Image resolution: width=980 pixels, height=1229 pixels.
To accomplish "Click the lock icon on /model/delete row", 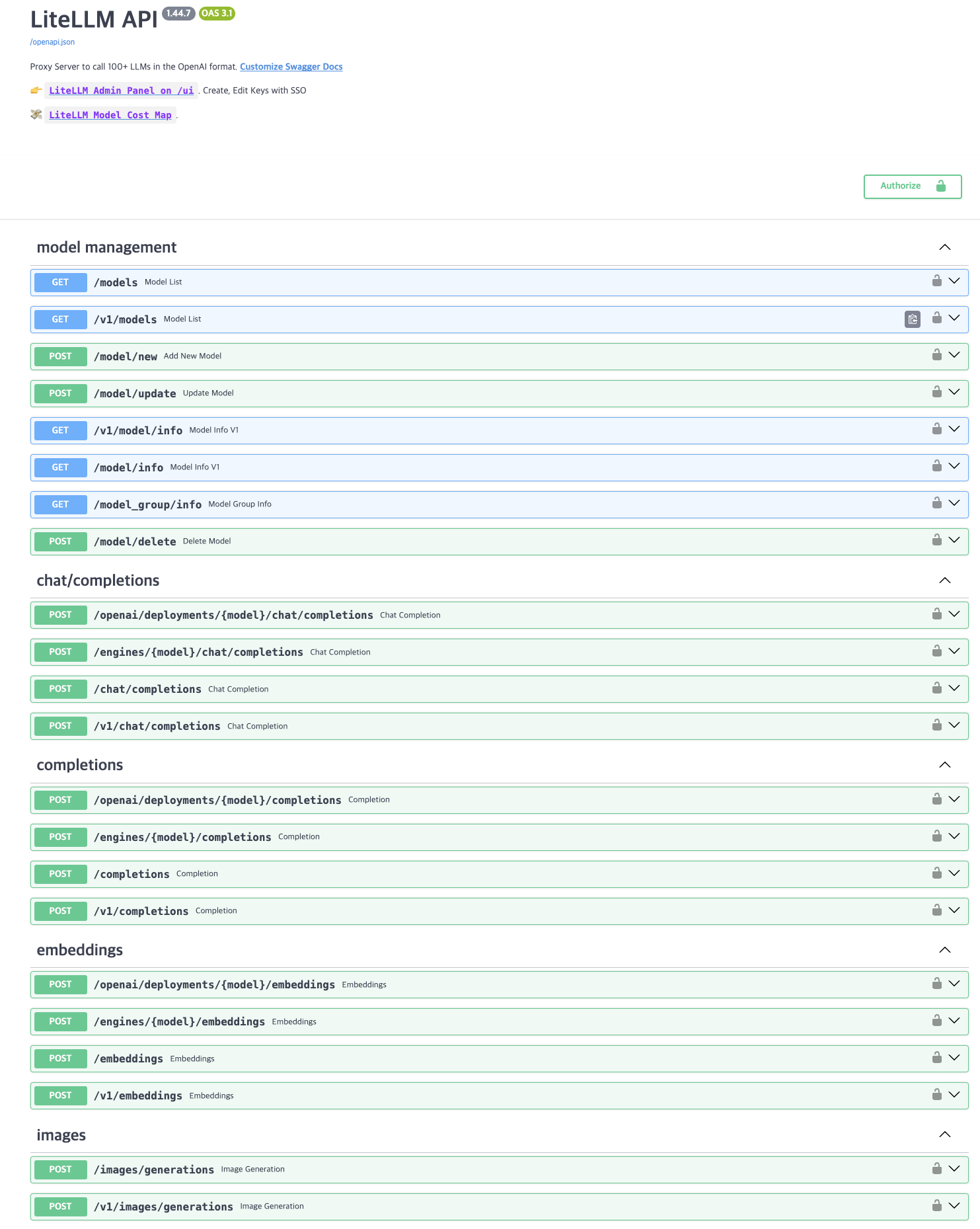I will [x=936, y=540].
